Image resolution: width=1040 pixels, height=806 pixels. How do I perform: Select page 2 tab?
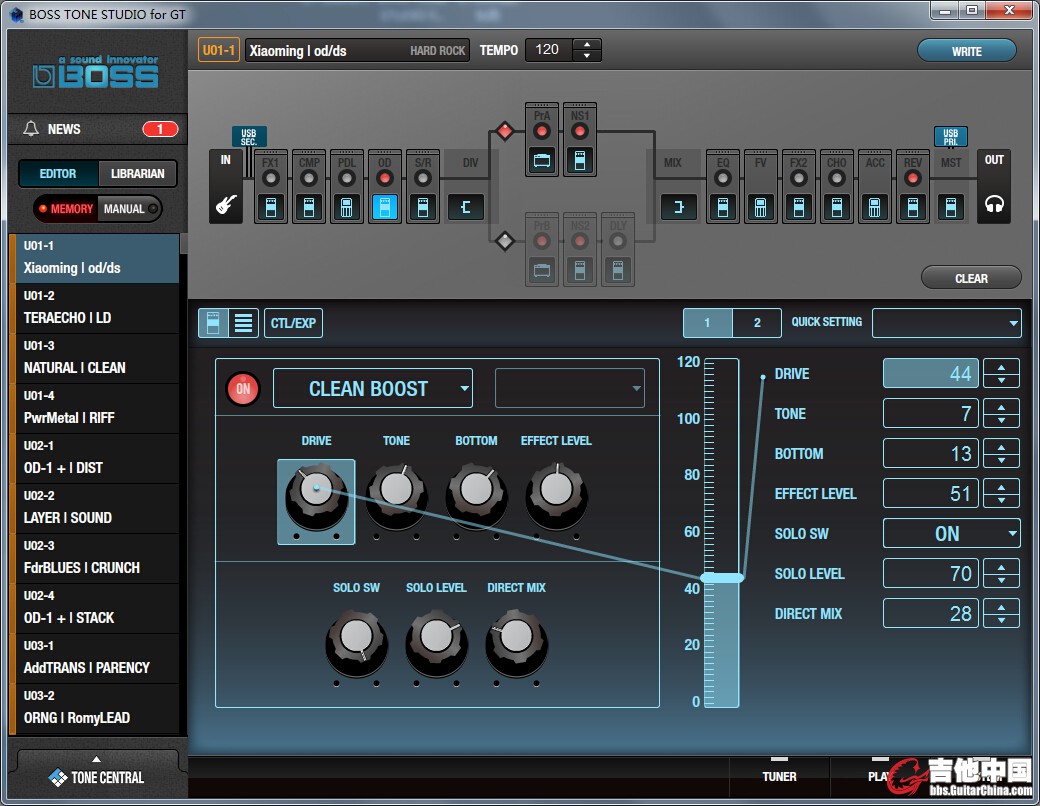[x=757, y=323]
